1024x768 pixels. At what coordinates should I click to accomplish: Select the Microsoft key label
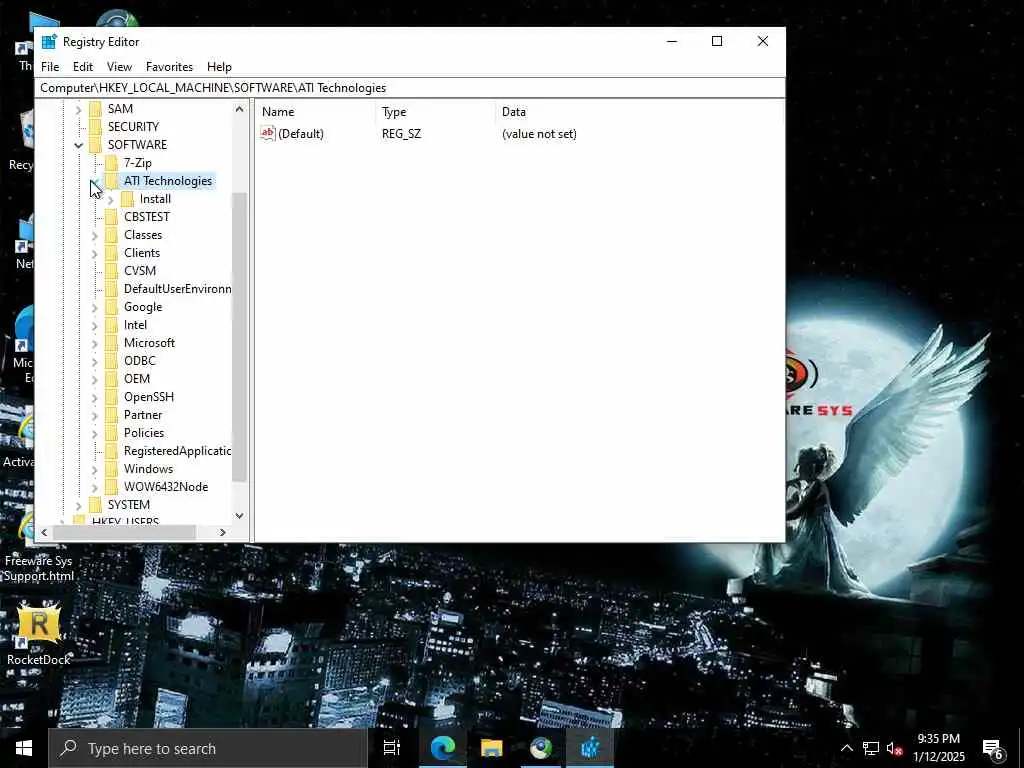click(150, 343)
